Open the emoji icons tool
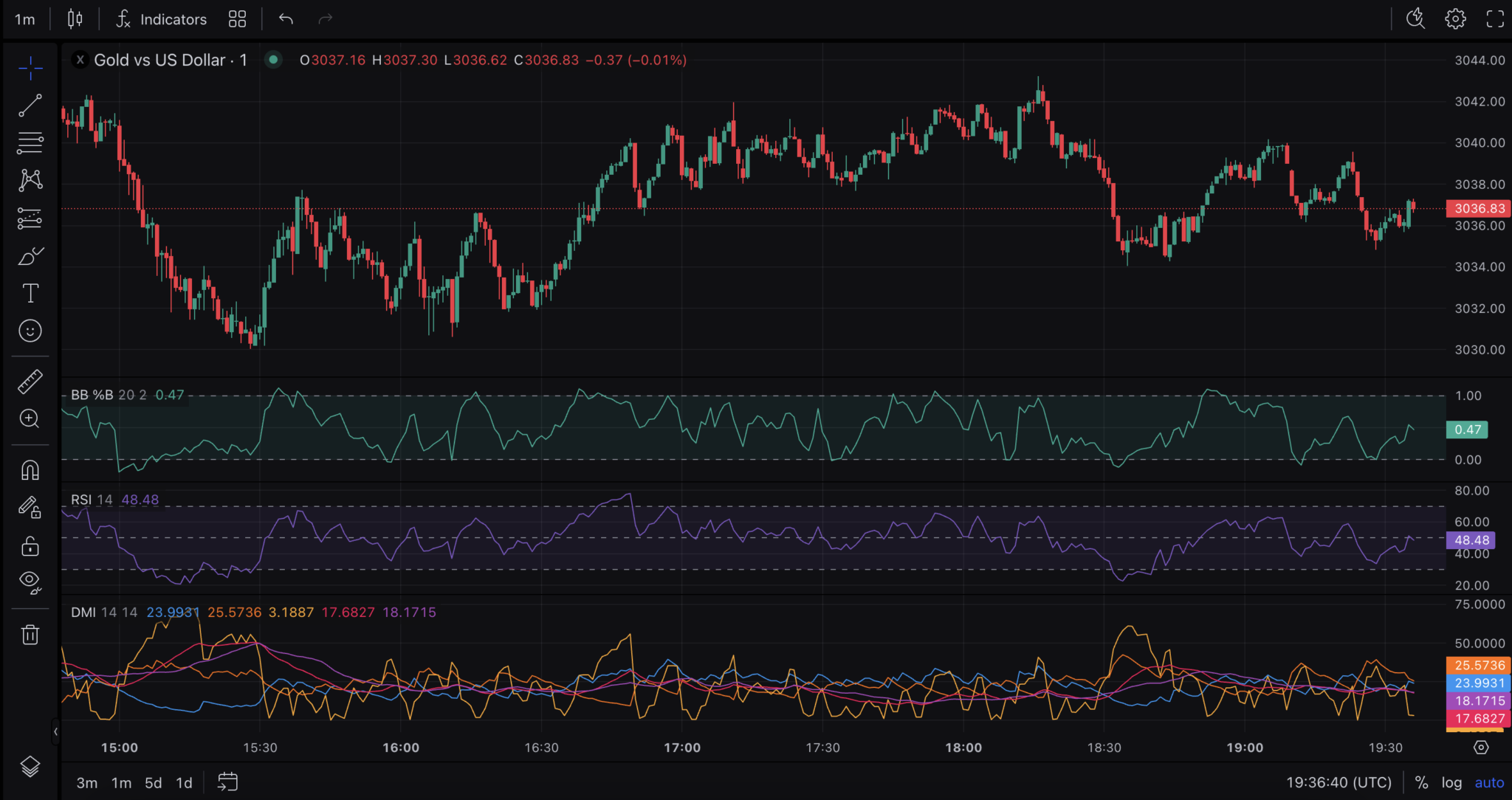This screenshot has width=1512, height=800. click(x=30, y=331)
